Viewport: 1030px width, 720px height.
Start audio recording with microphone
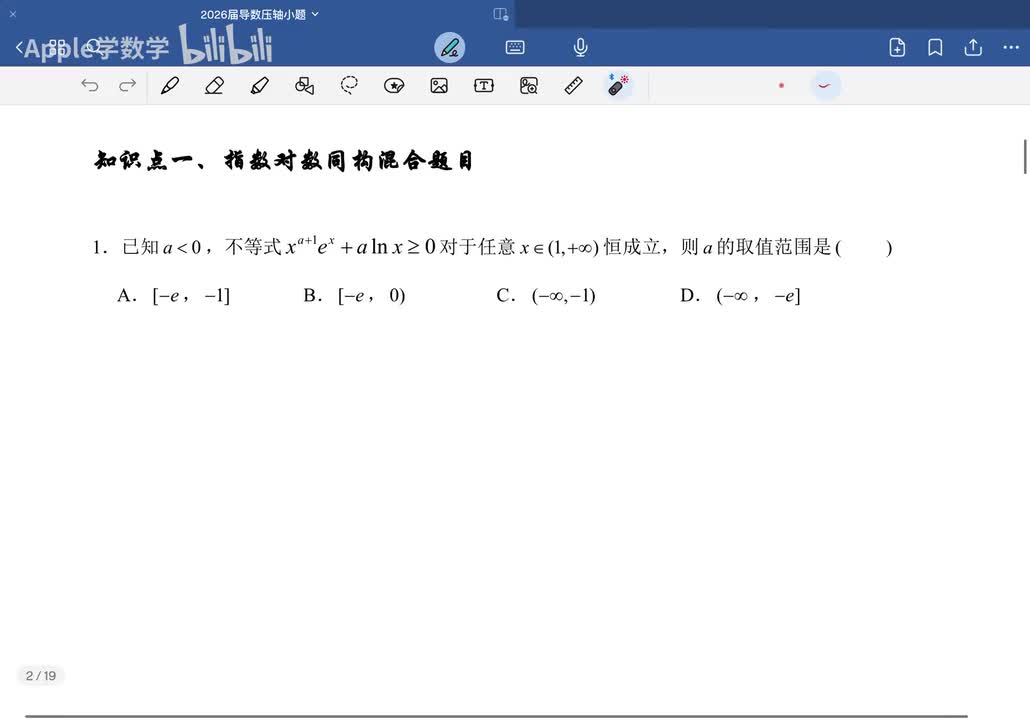tap(580, 47)
